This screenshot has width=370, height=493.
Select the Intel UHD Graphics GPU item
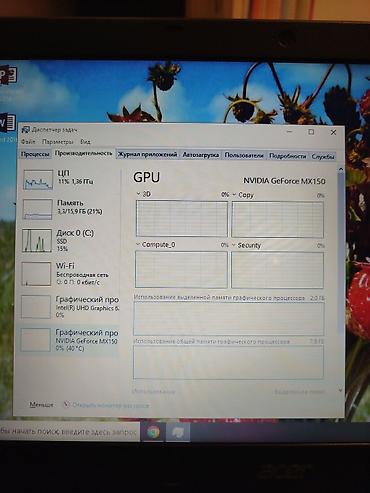point(70,307)
